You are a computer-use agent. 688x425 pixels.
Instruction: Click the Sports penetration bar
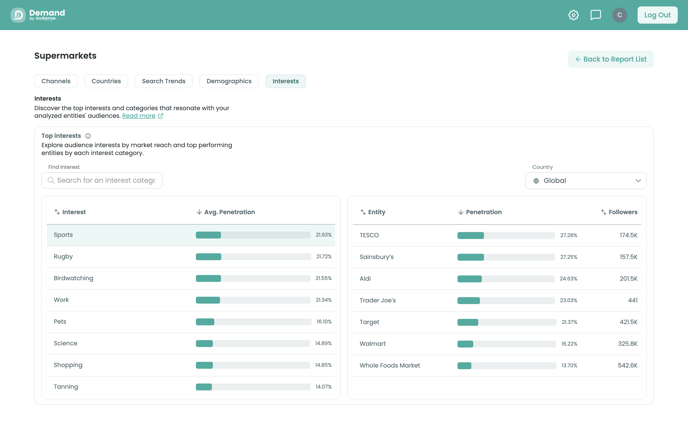click(x=253, y=235)
